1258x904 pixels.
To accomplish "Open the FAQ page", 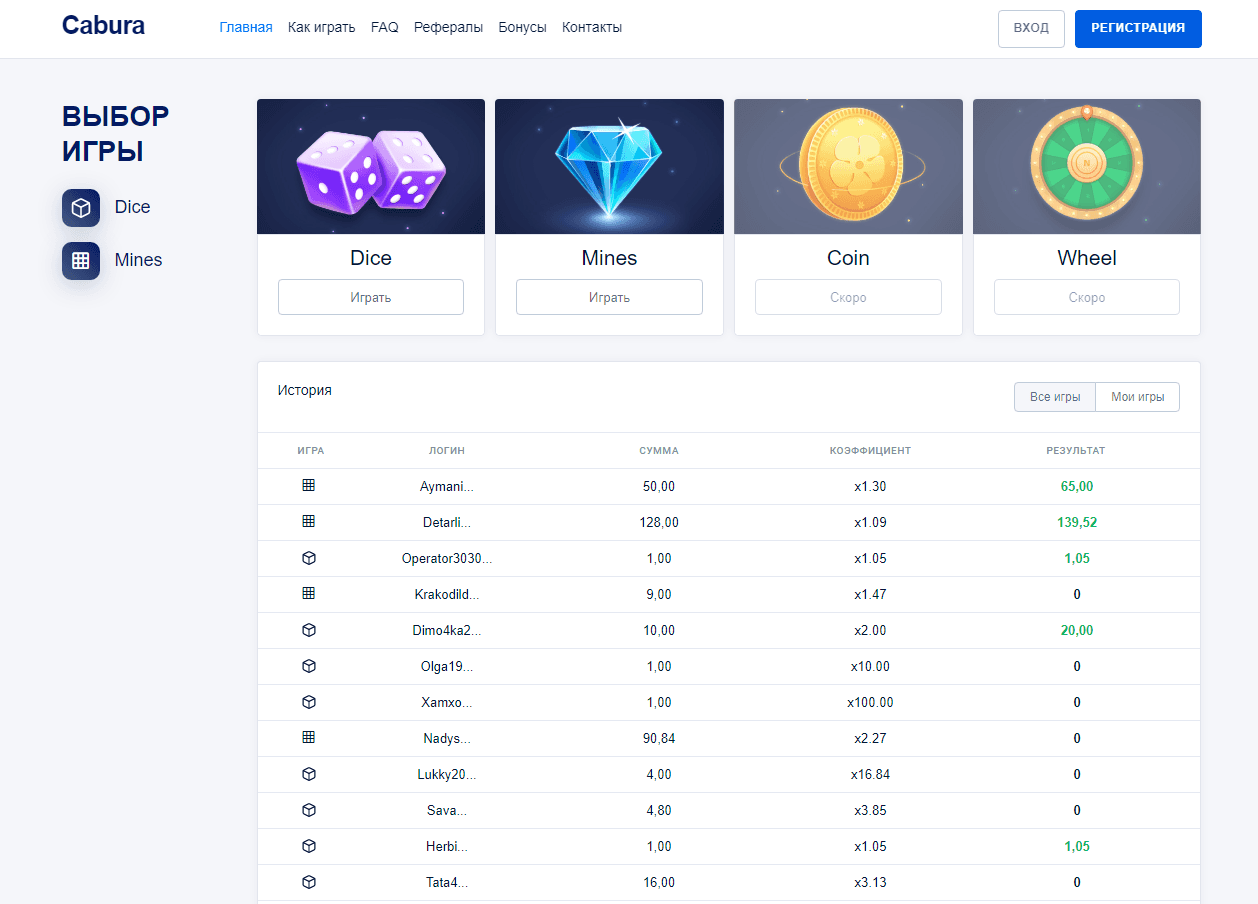I will [384, 28].
